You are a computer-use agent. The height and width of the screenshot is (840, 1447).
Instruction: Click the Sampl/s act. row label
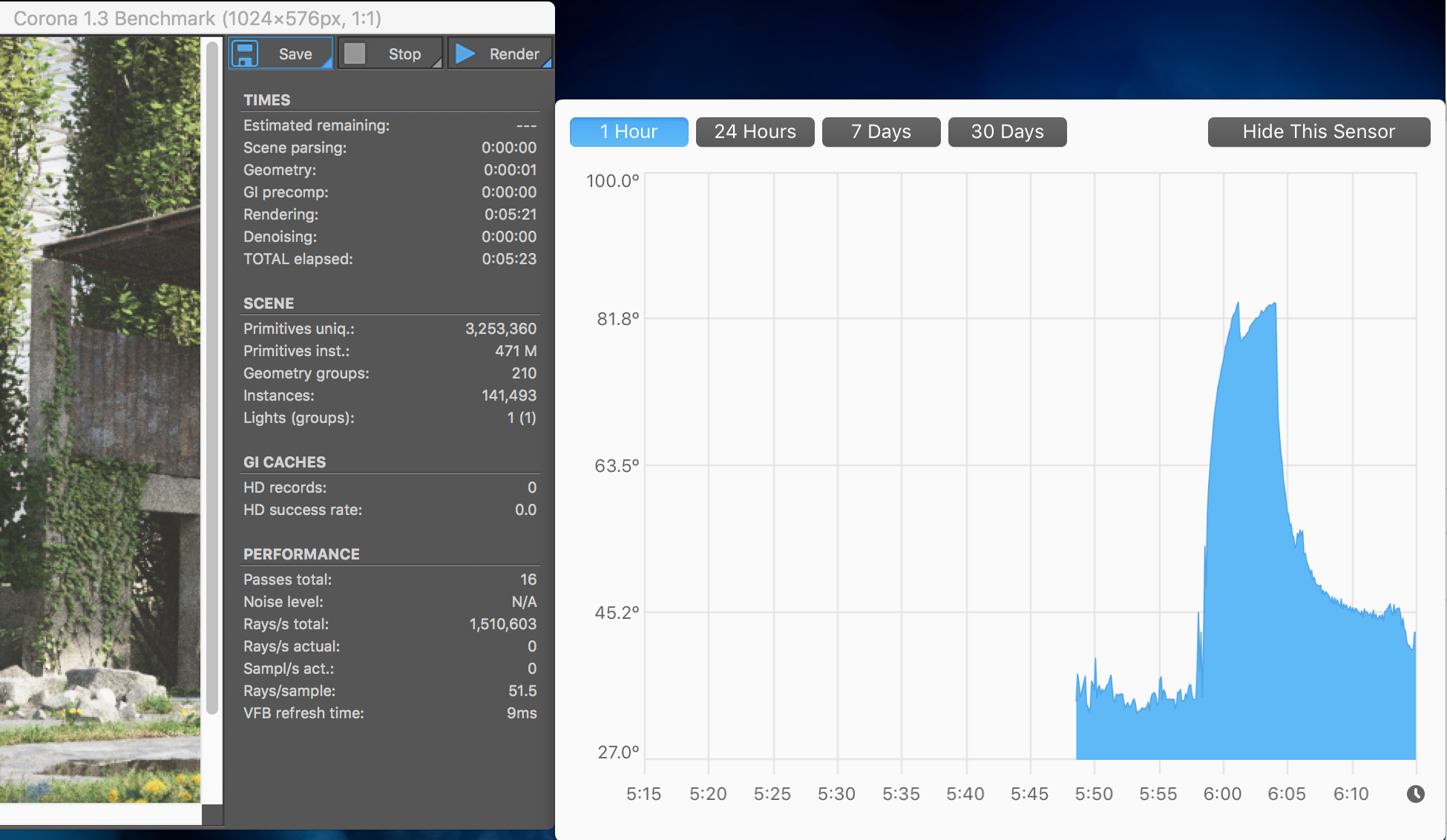point(289,669)
